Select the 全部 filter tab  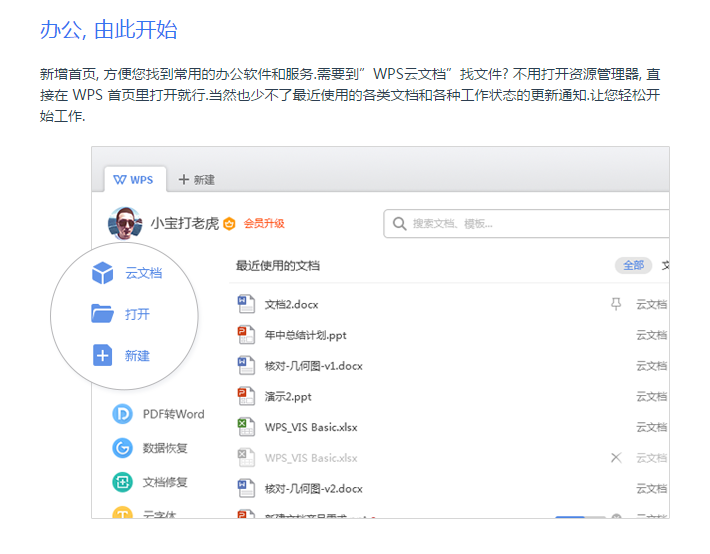(x=633, y=265)
